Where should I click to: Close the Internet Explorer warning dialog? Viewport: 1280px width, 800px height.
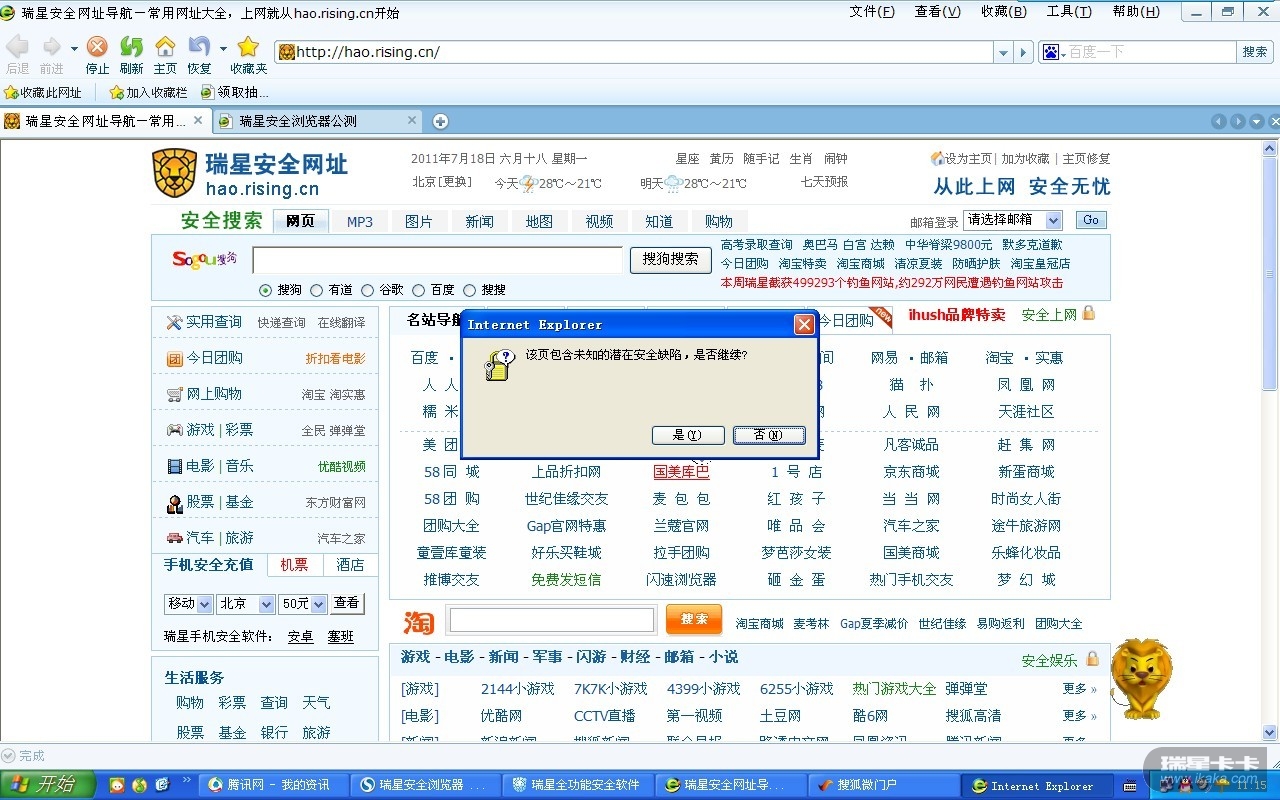point(804,324)
